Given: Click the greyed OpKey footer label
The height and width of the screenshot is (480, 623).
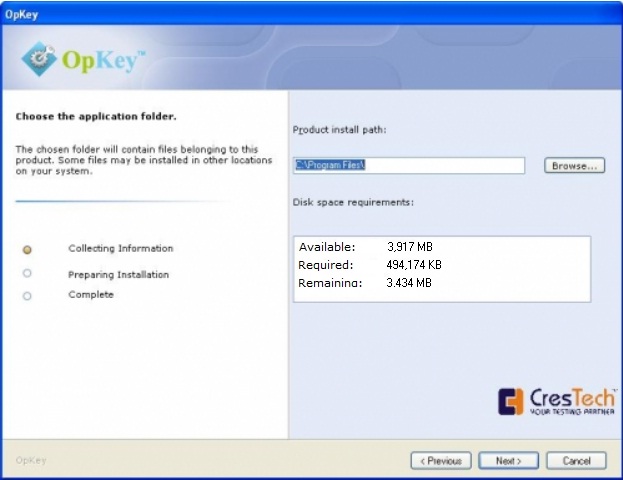Looking at the screenshot, I should coord(31,460).
